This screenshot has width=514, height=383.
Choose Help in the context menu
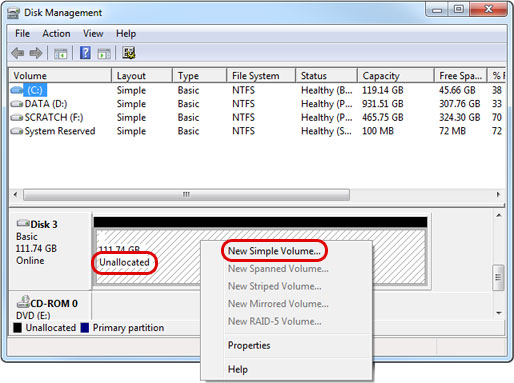coord(238,369)
